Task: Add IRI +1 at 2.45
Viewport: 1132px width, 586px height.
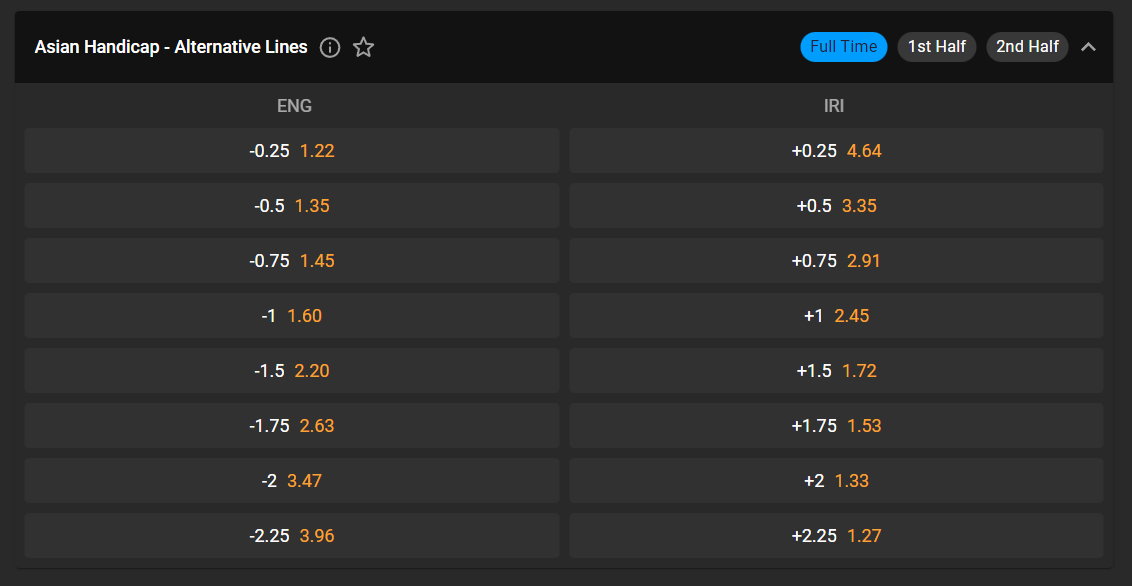Action: coord(836,315)
